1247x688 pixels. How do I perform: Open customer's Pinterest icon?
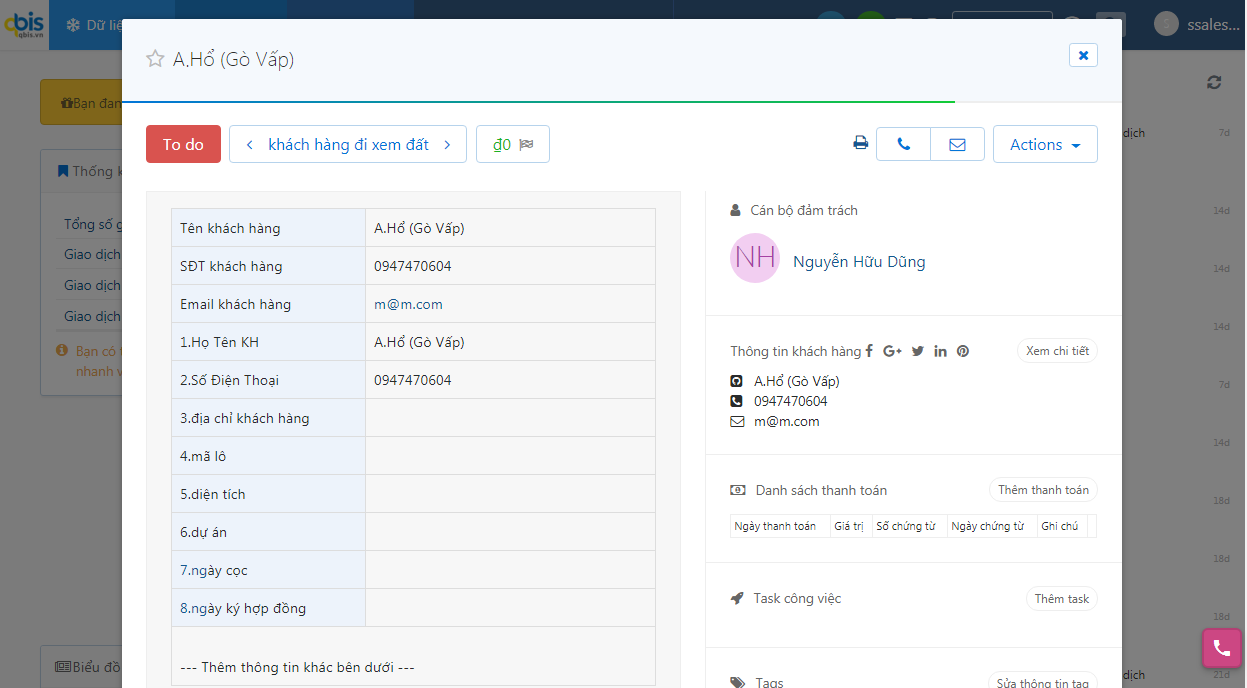(x=962, y=351)
